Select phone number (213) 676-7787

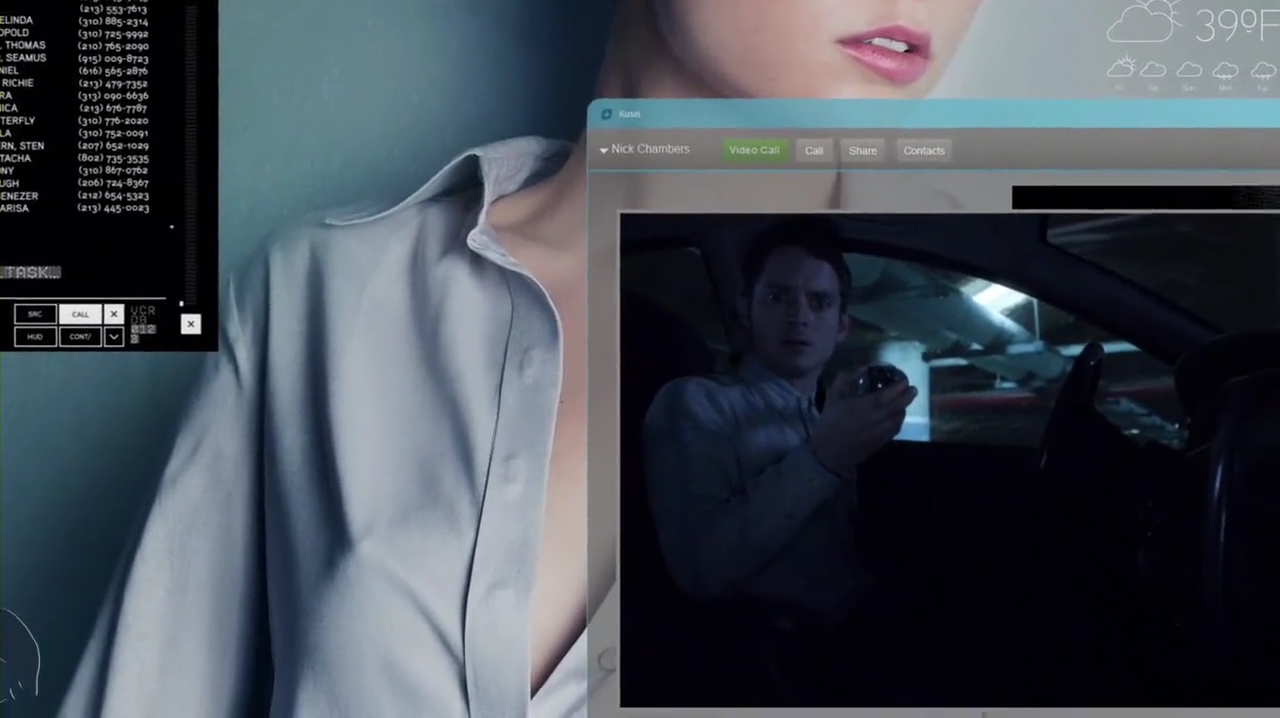[113, 108]
